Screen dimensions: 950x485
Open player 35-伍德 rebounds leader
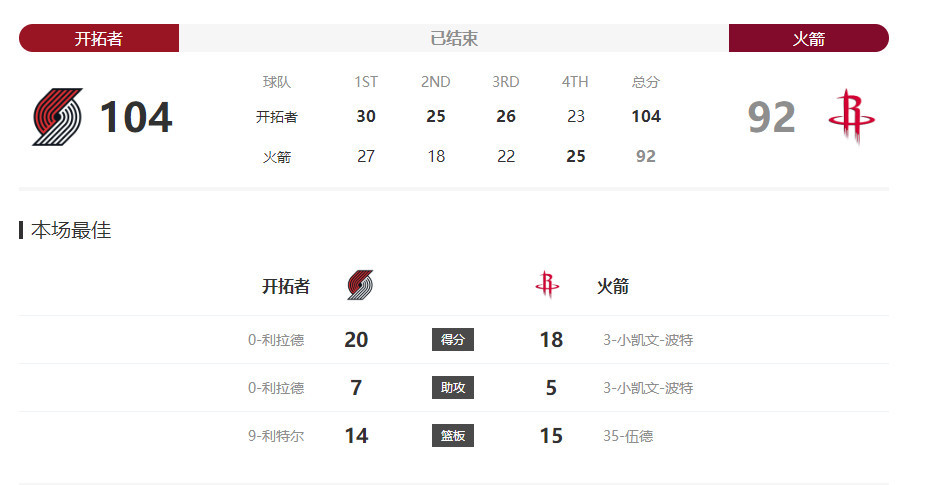628,436
